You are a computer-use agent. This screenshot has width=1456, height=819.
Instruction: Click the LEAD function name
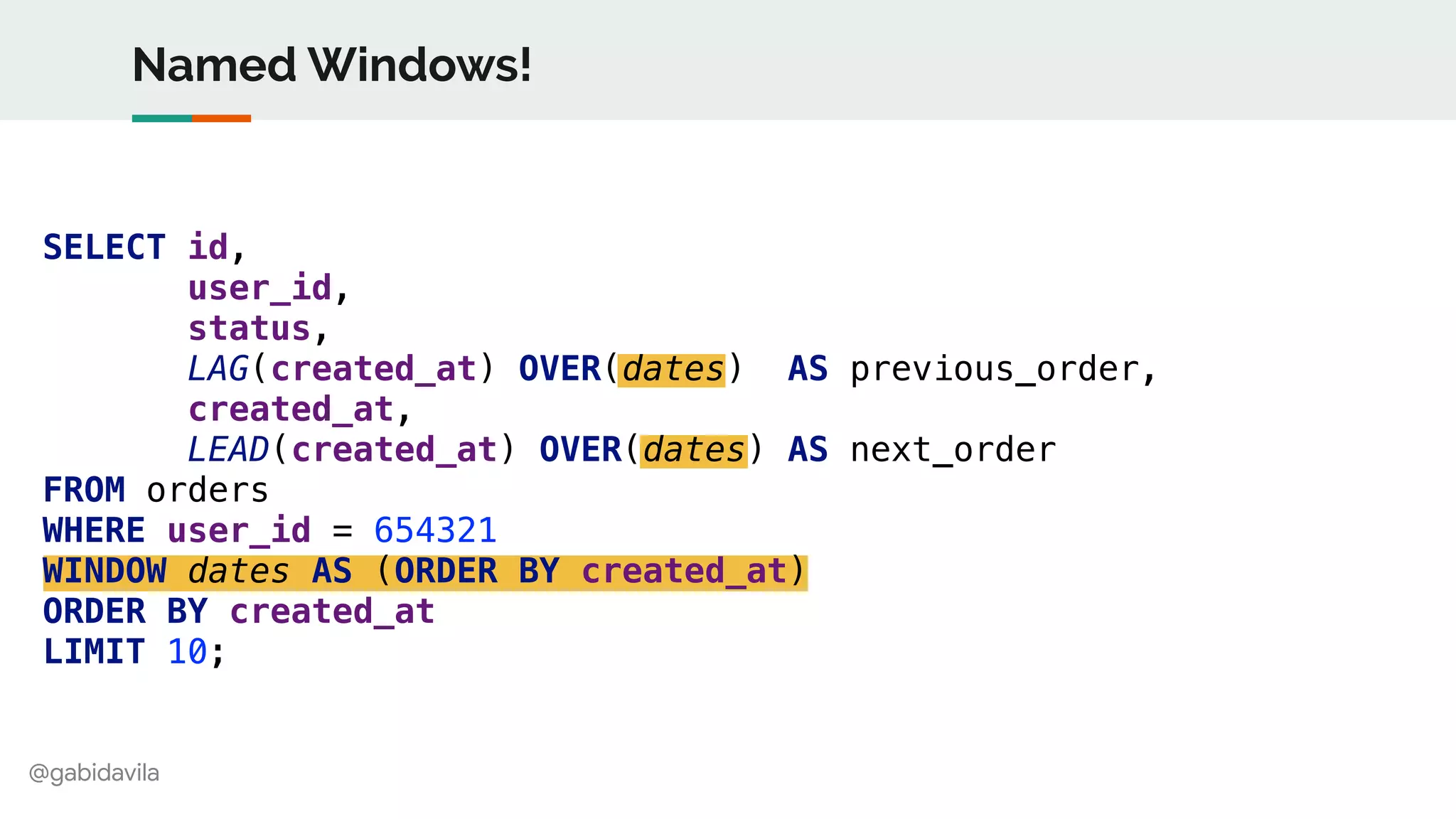click(x=227, y=450)
